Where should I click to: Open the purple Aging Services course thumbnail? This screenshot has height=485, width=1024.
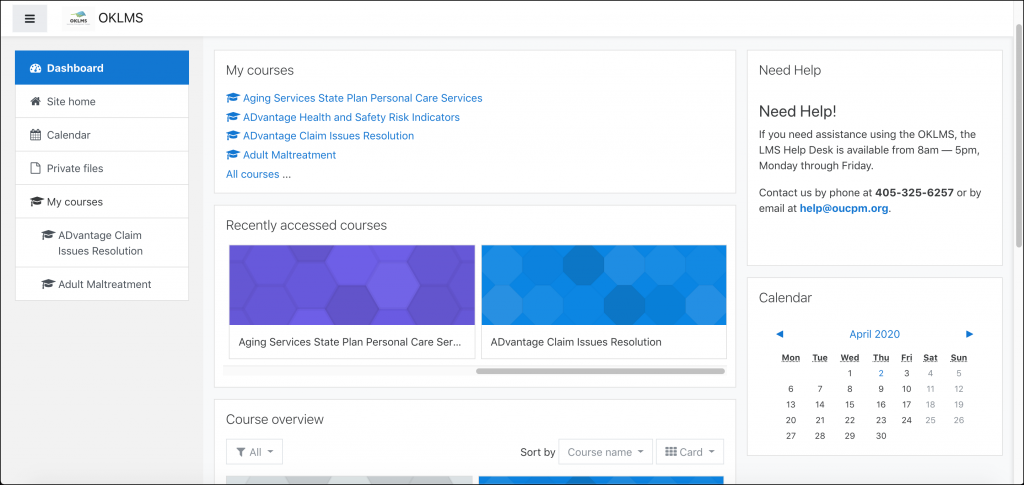[x=352, y=285]
